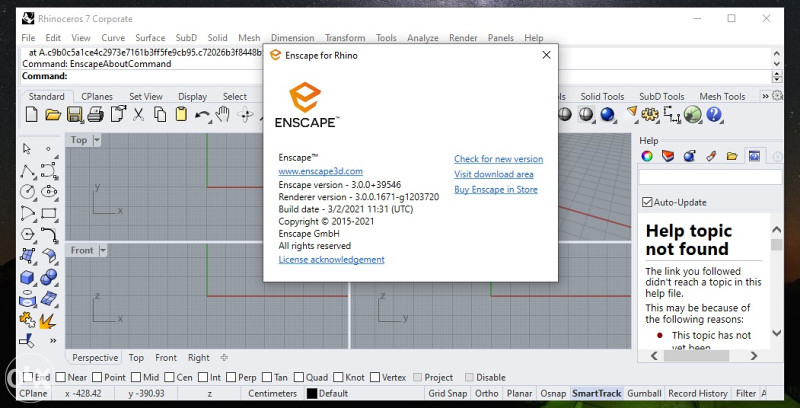Screen dimensions: 800x408
Task: Open the CPlane coordinate status pane
Action: pos(34,393)
